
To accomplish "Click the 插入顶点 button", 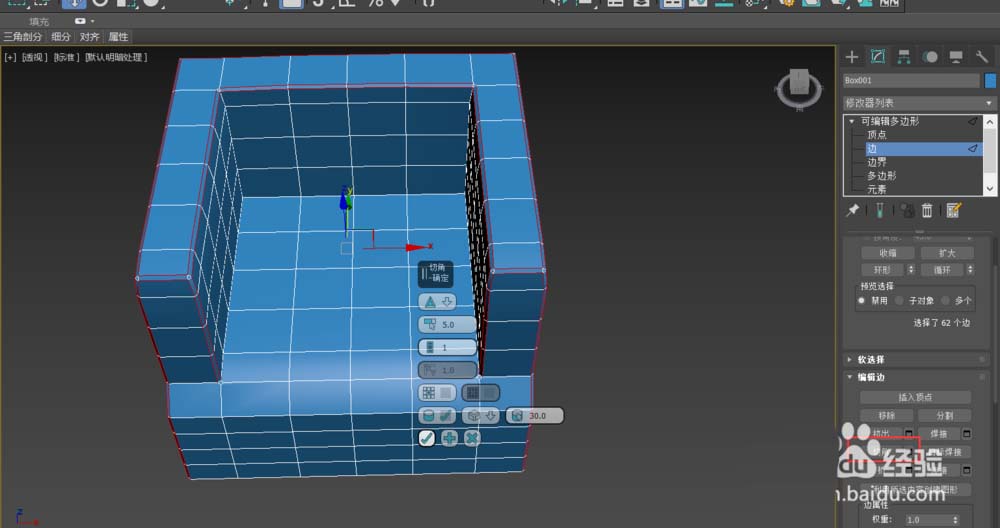I will pyautogui.click(x=914, y=397).
